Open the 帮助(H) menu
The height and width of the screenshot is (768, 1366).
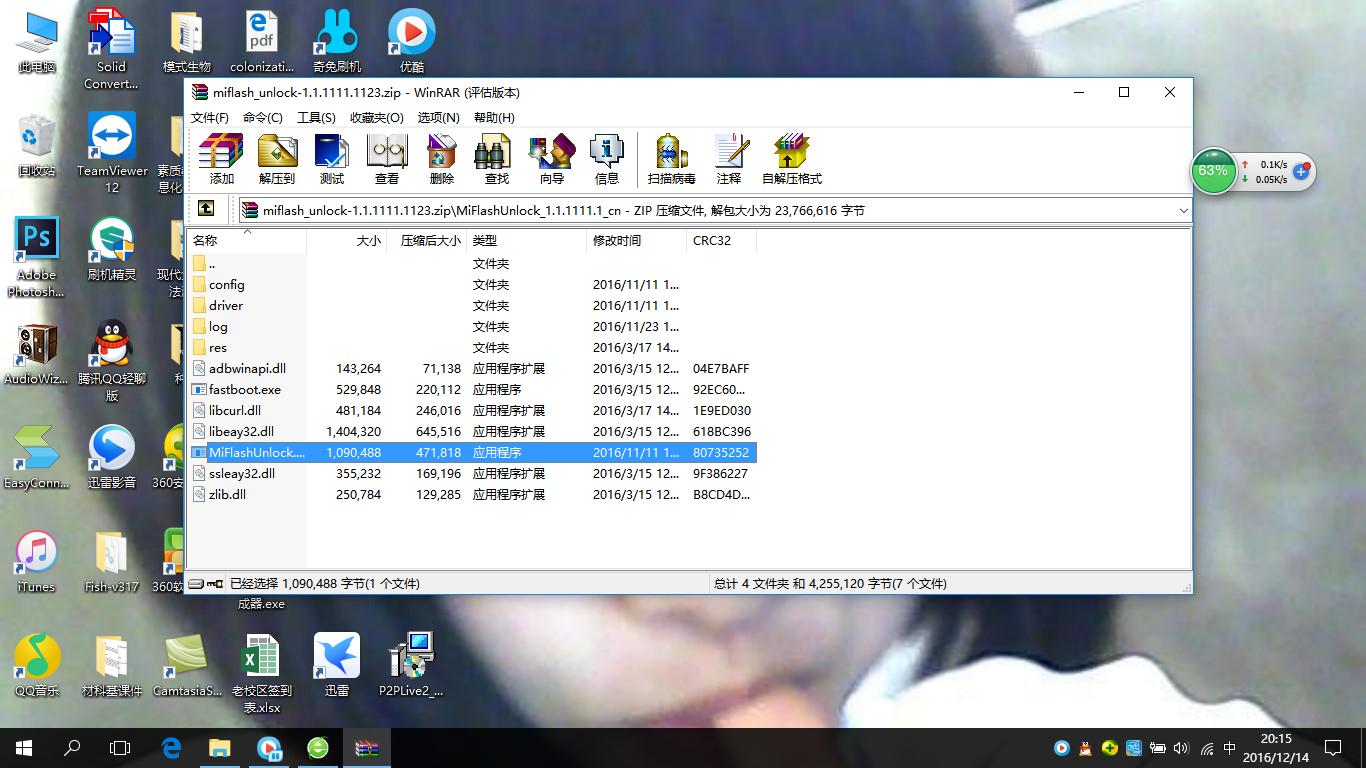494,117
